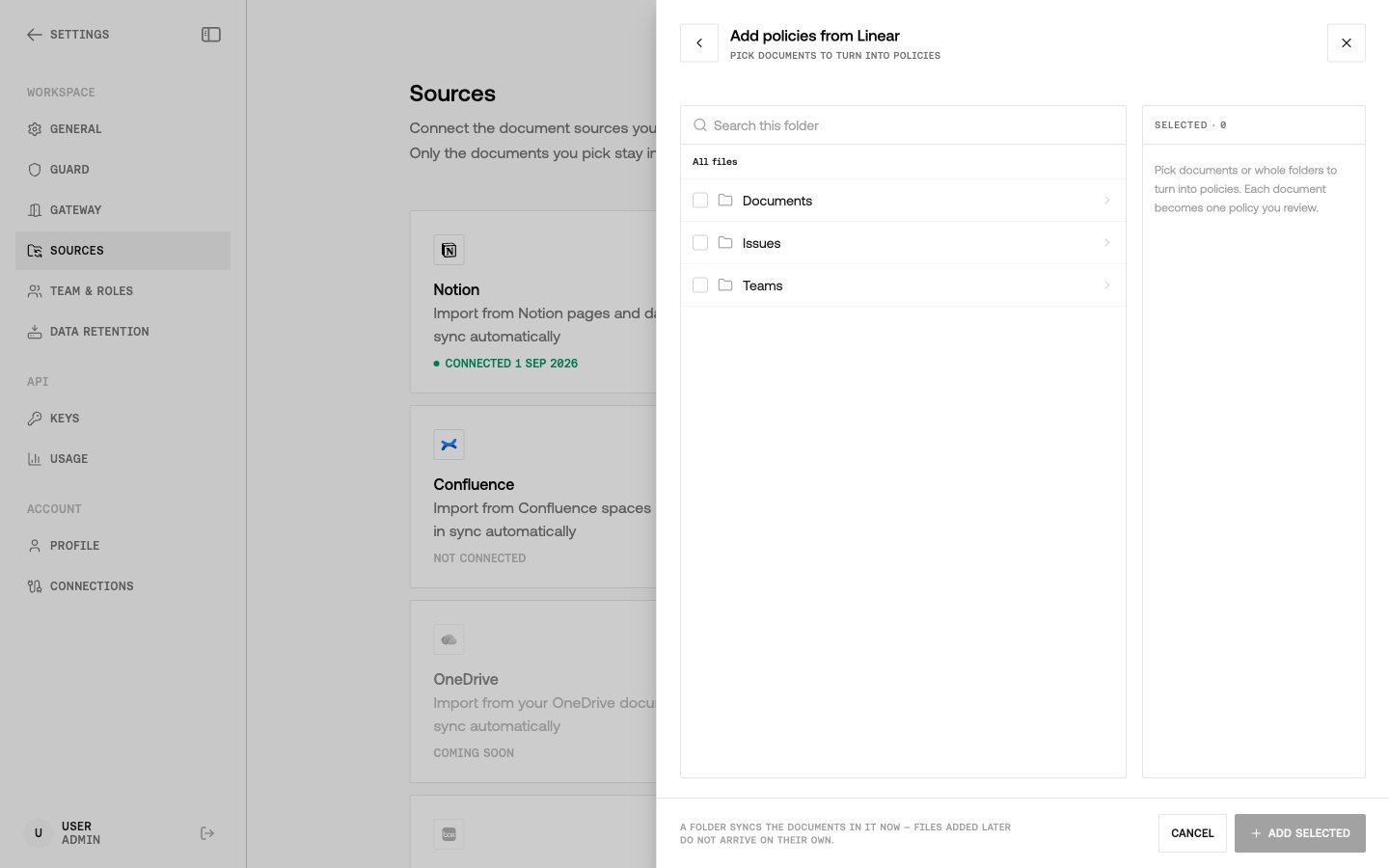The height and width of the screenshot is (868, 1389).
Task: Click the back arrow beside Settings
Action: 35,35
